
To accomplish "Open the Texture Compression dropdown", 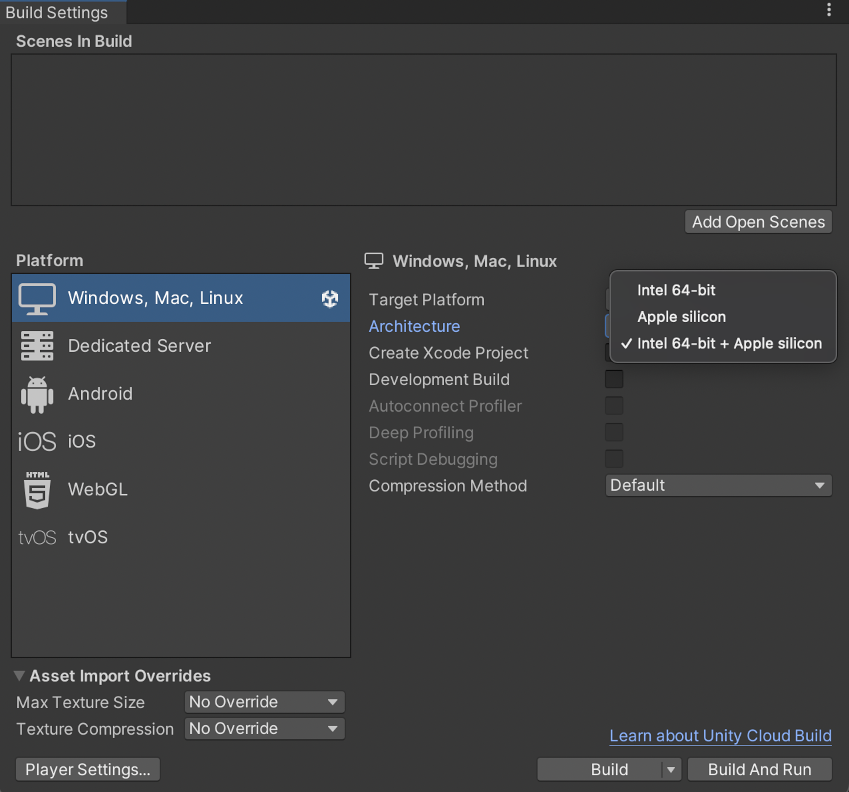I will click(x=264, y=729).
